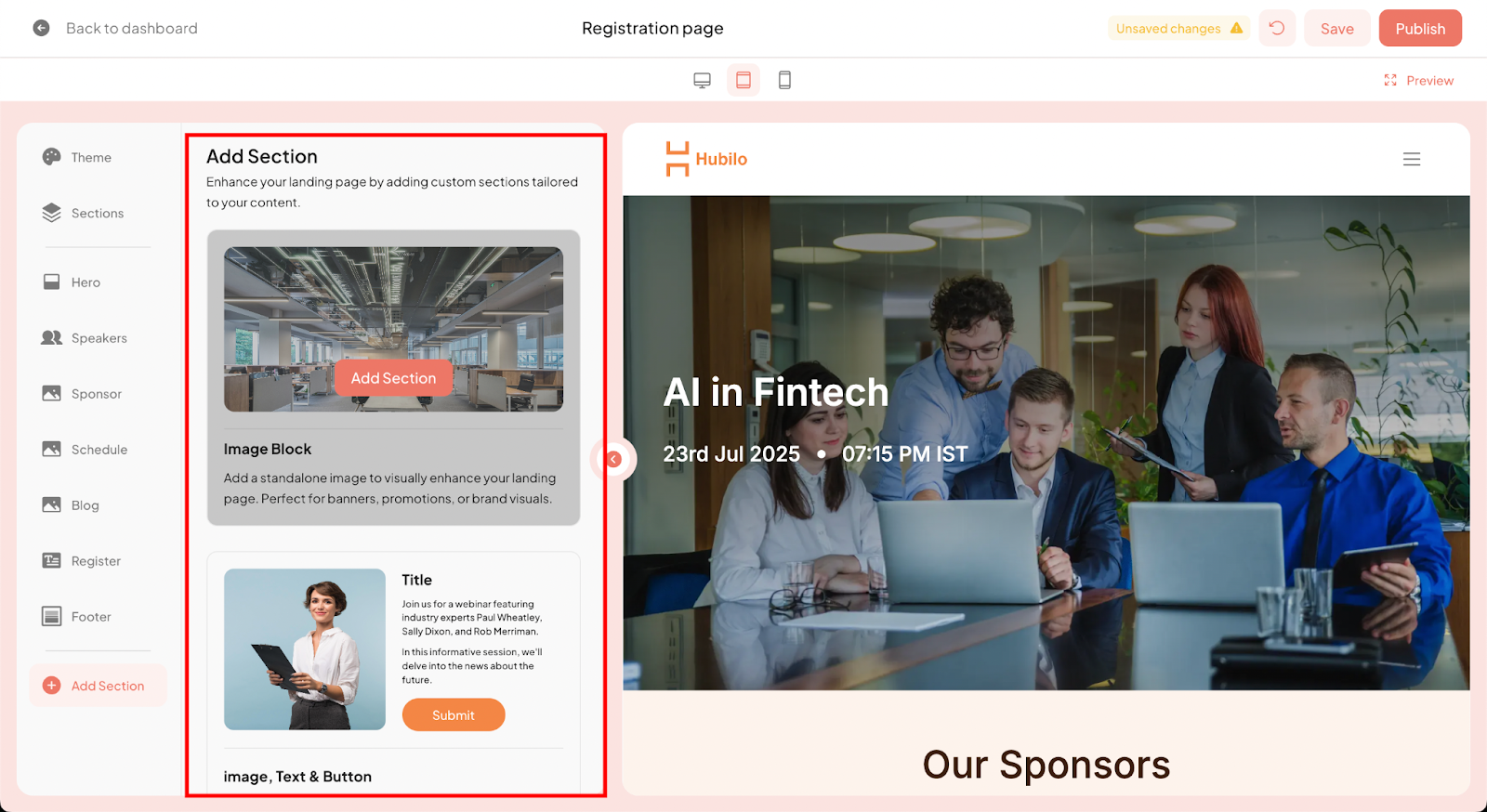1487x812 pixels.
Task: Select the Image, Text & Button thumbnail
Action: pos(305,649)
